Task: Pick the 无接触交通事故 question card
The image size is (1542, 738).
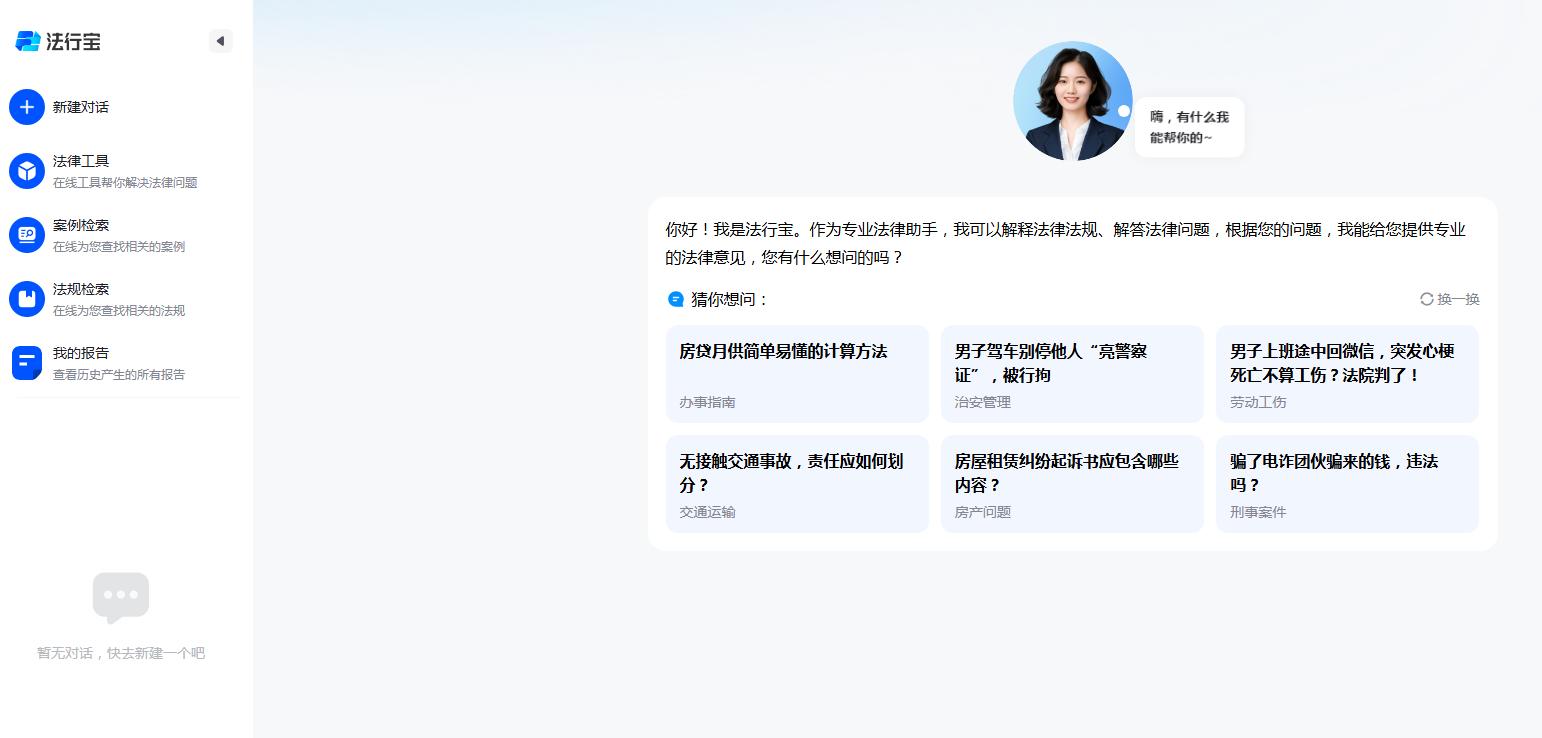Action: point(797,484)
